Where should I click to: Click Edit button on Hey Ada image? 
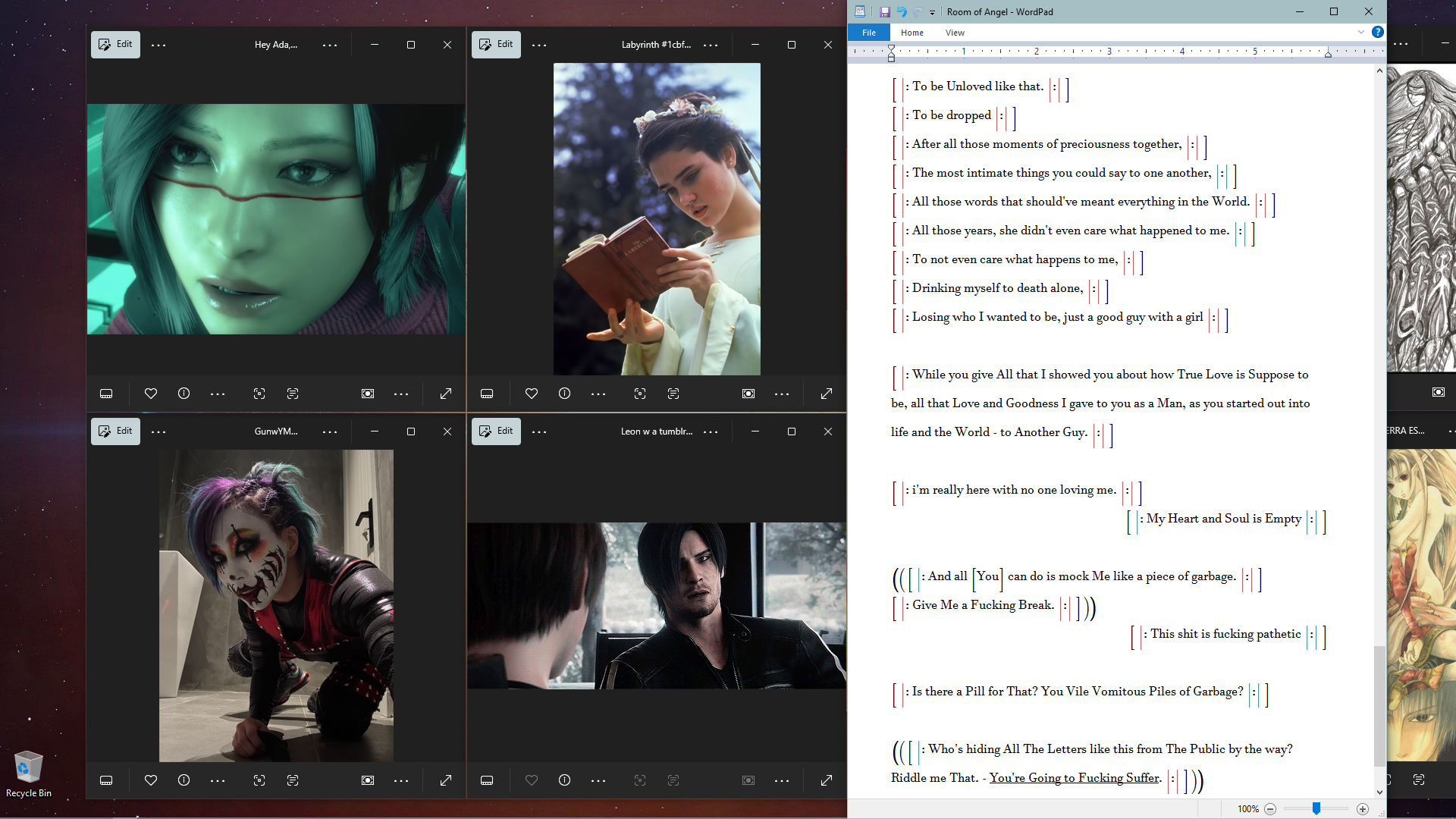click(115, 45)
